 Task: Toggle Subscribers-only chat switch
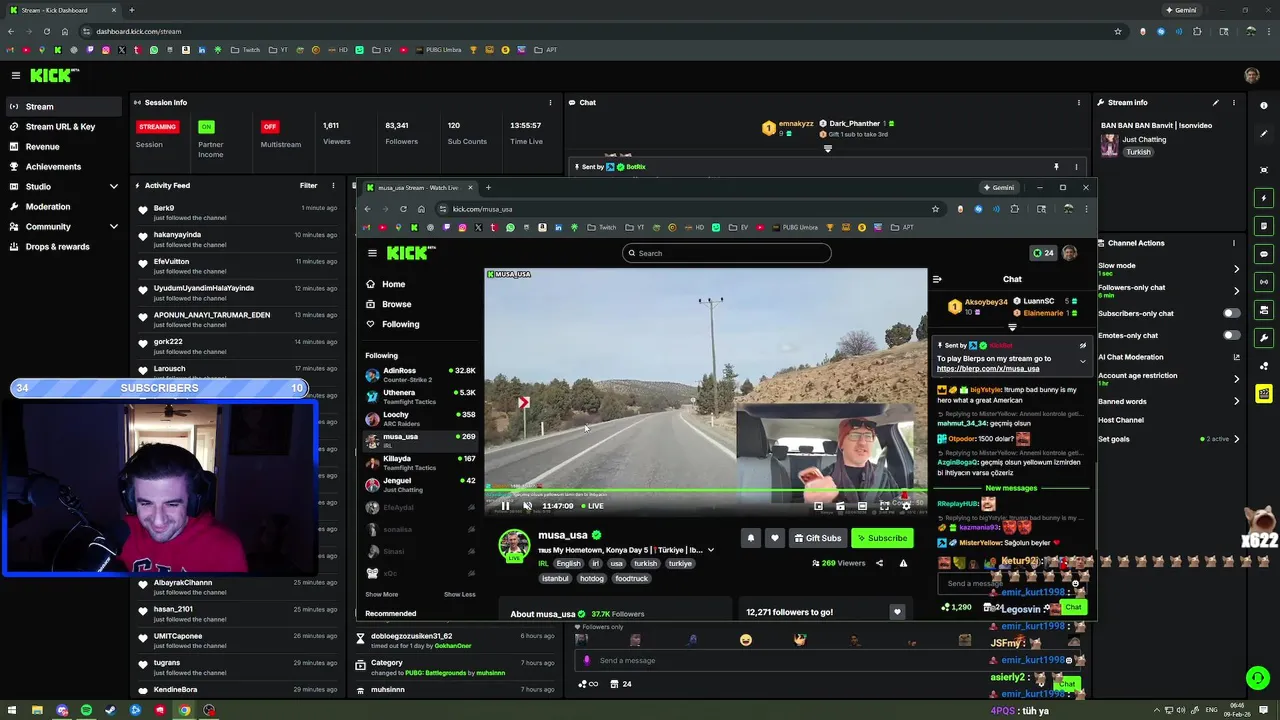1231,313
